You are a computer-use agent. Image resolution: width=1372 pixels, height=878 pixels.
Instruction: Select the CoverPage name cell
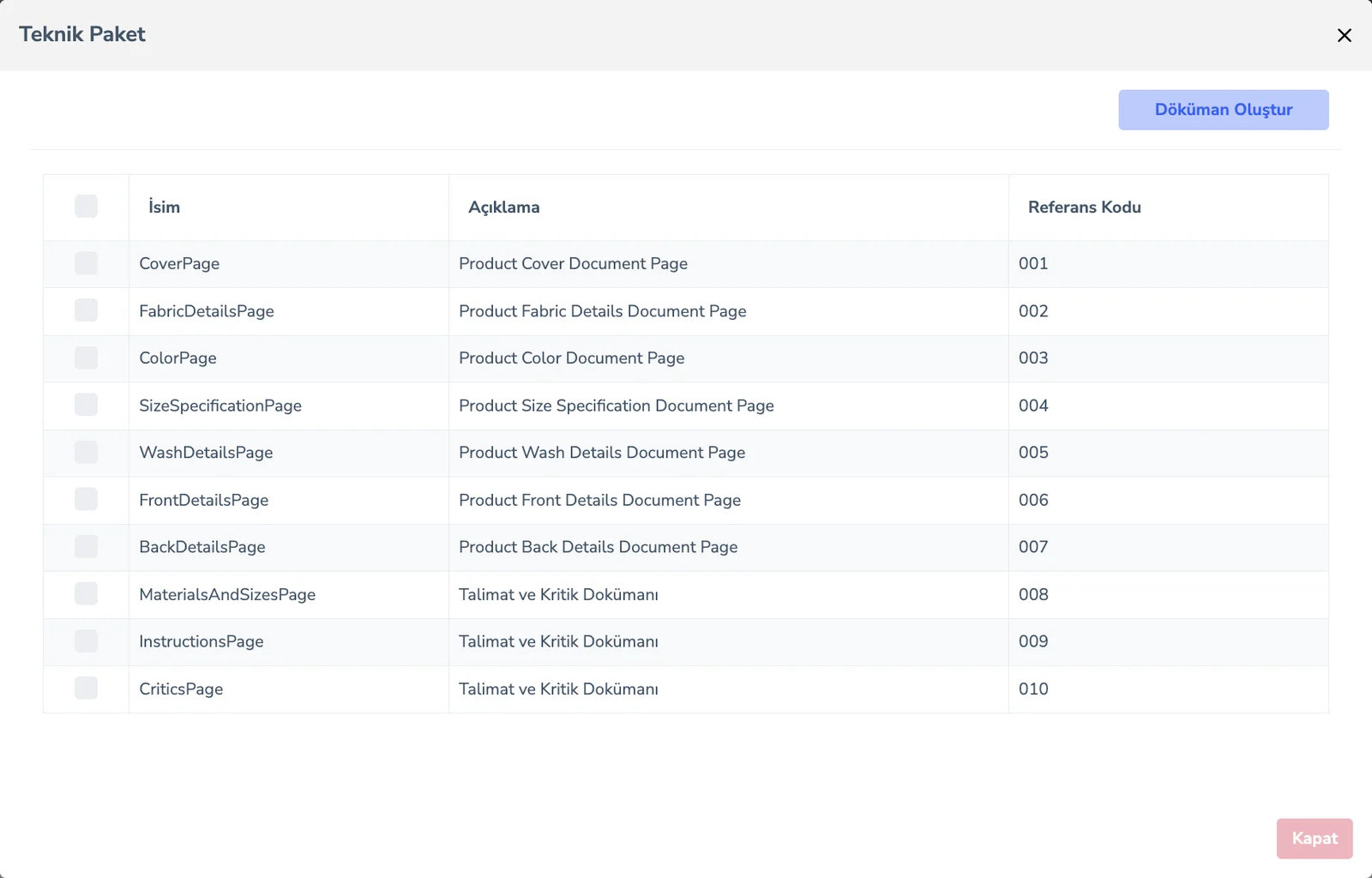(289, 264)
